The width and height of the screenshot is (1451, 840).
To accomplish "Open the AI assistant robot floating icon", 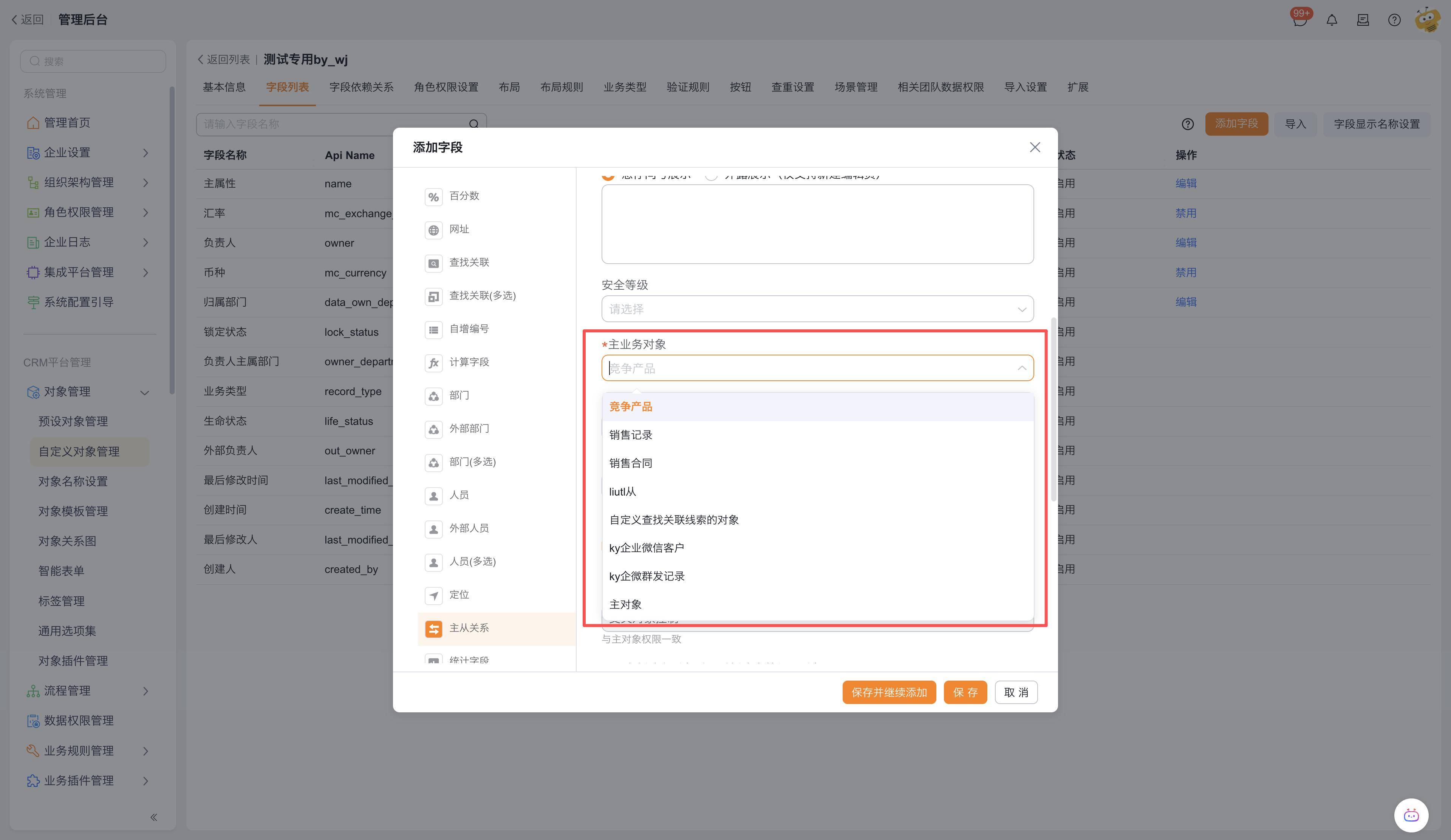I will point(1411,815).
